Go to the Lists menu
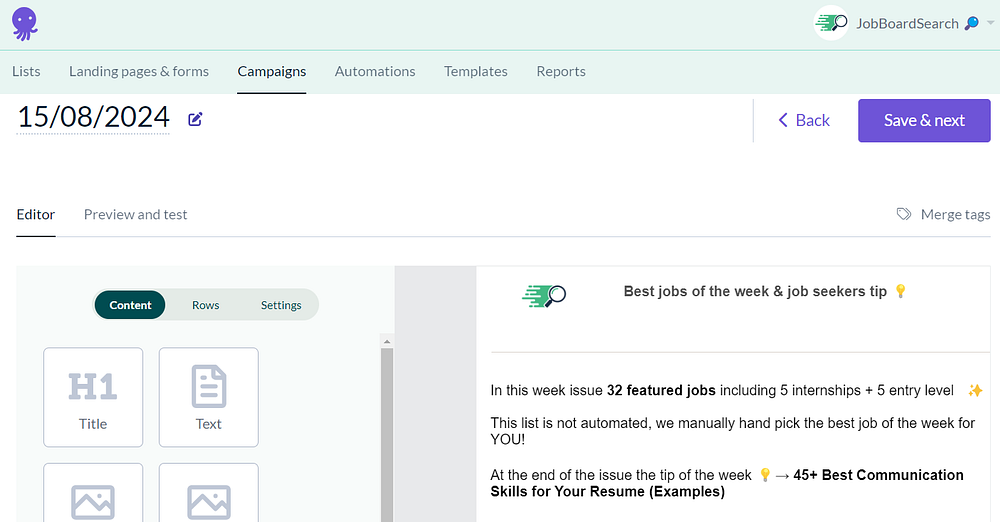Screen dimensions: 1000x522 coord(26,71)
